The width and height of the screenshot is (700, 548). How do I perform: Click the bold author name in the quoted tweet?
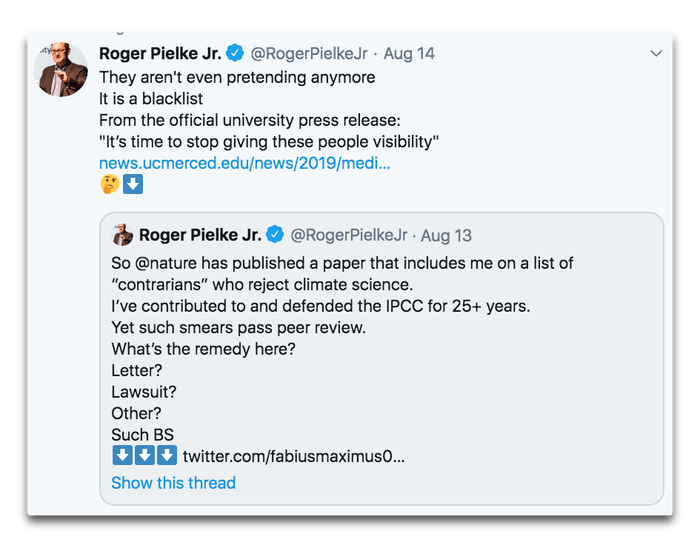pyautogui.click(x=200, y=236)
